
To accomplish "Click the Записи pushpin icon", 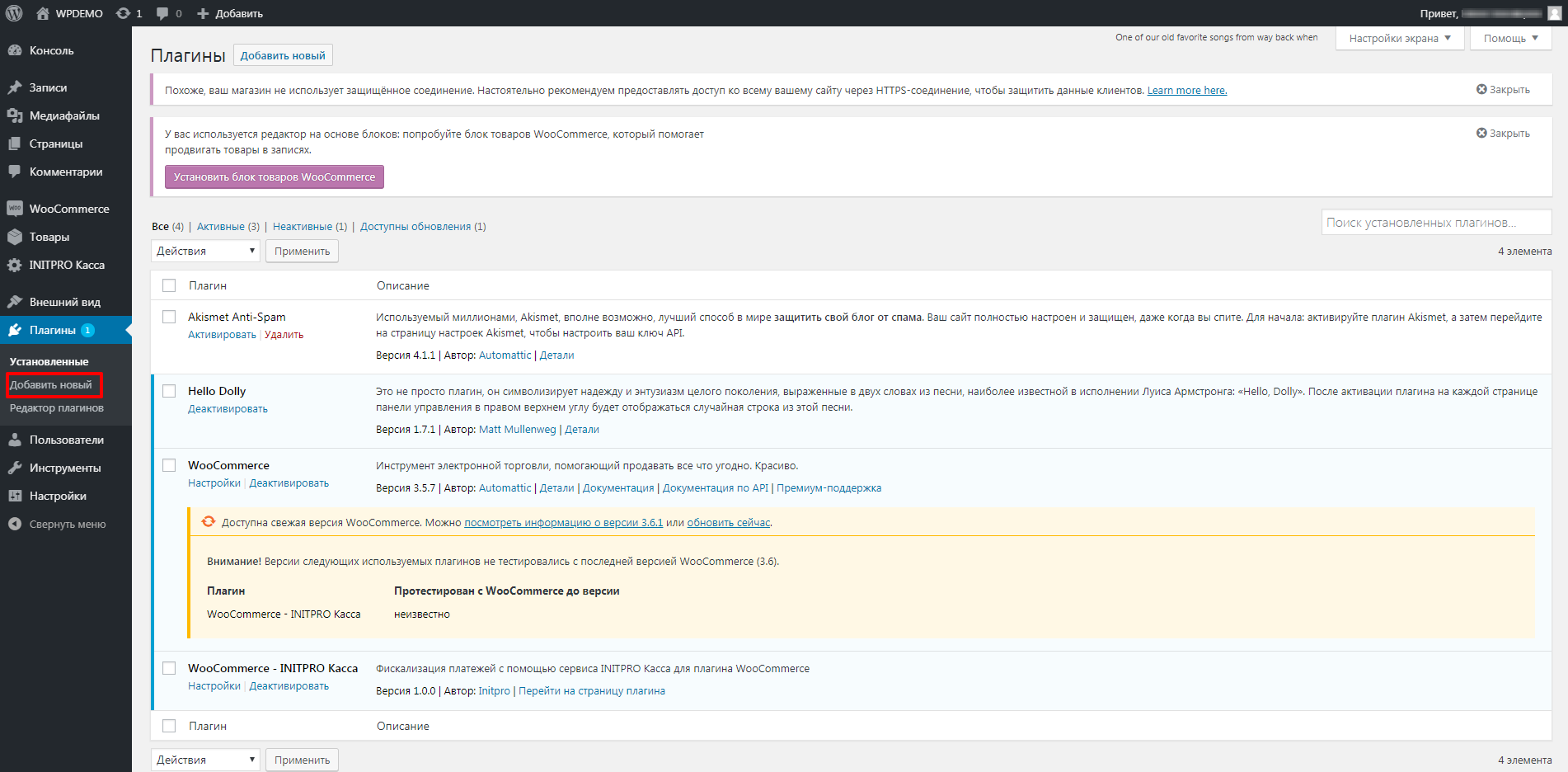I will pos(15,87).
